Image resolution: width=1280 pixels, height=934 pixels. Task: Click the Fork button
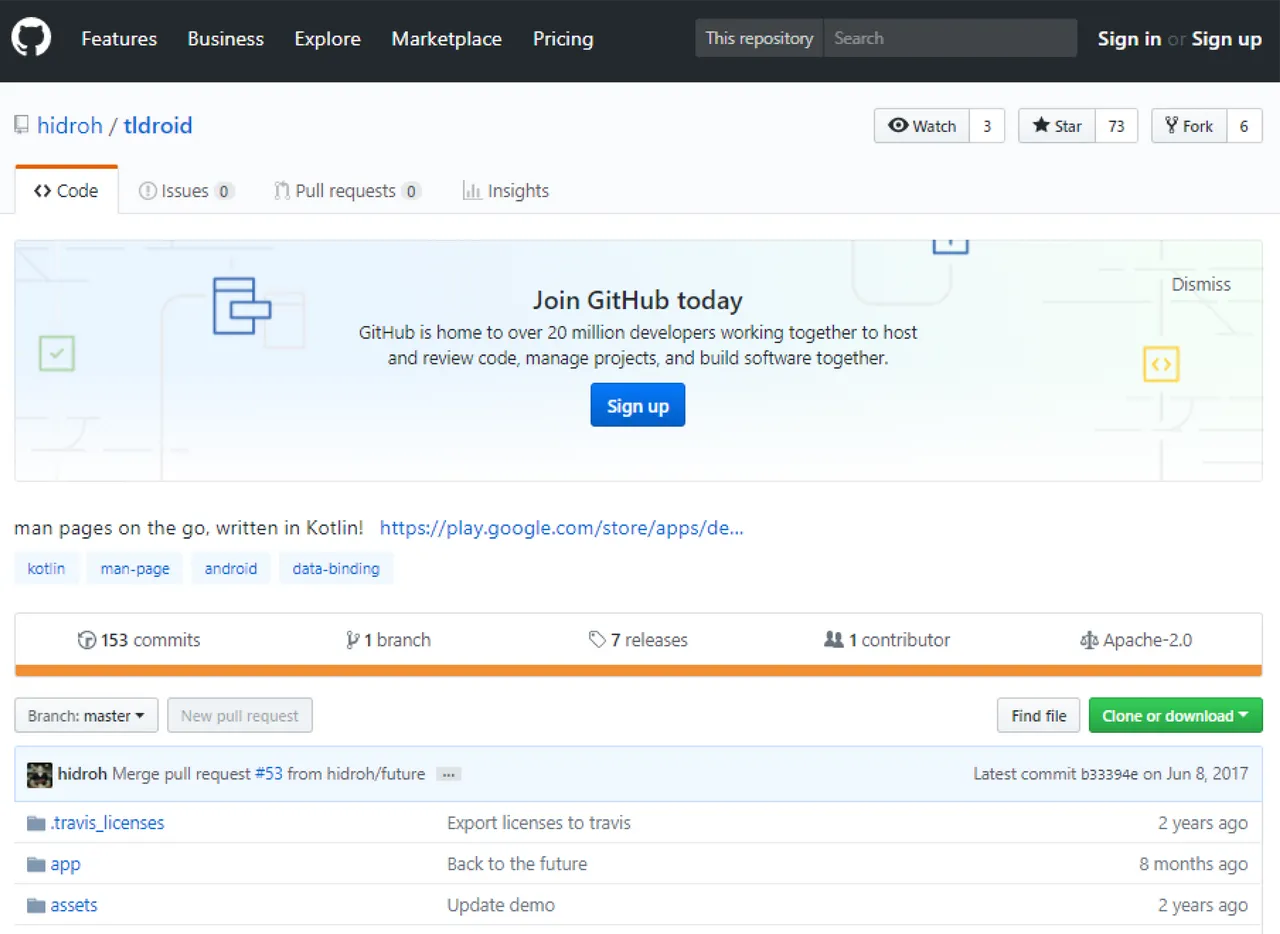point(1189,126)
